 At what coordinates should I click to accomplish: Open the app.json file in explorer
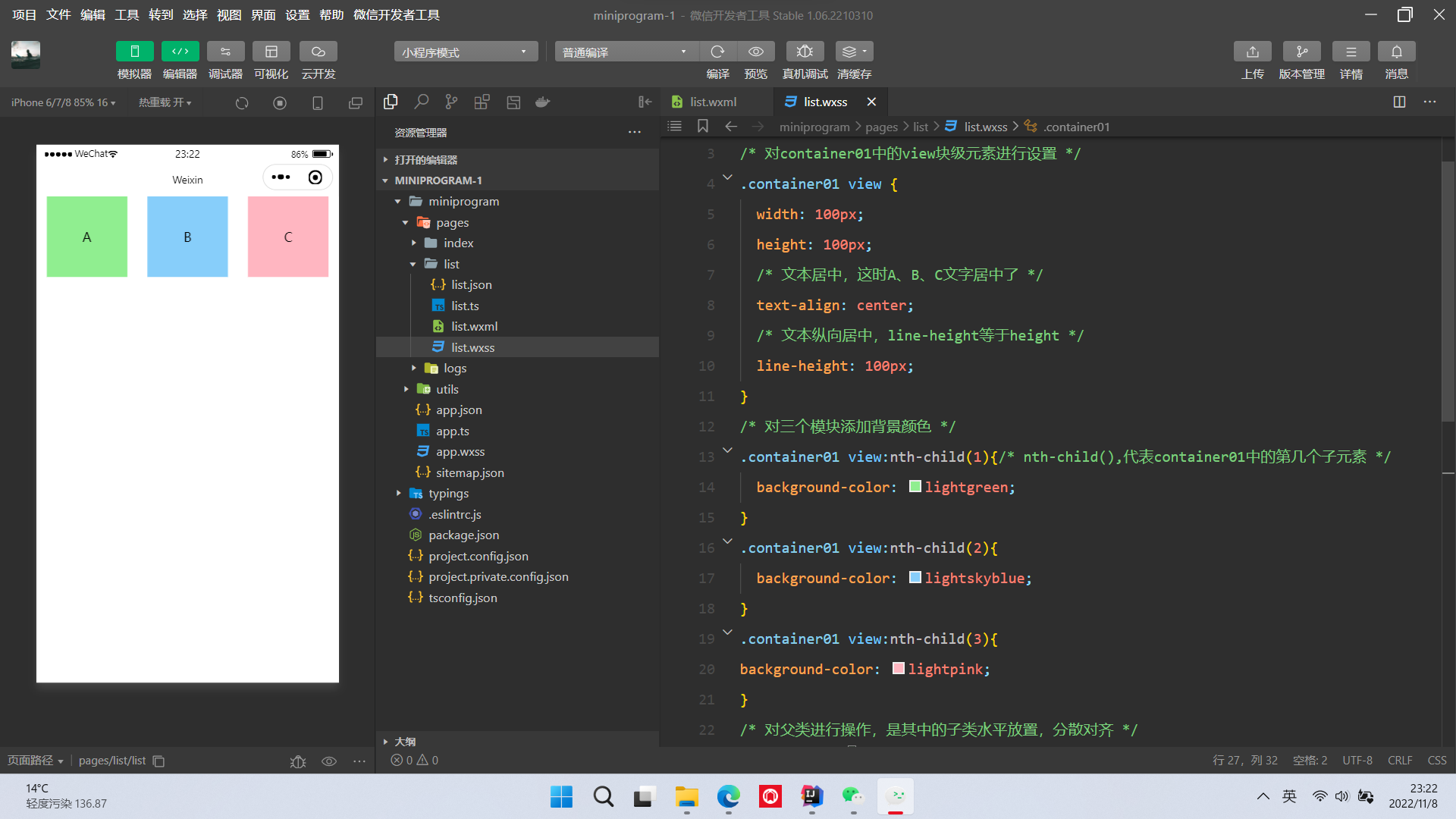click(458, 409)
